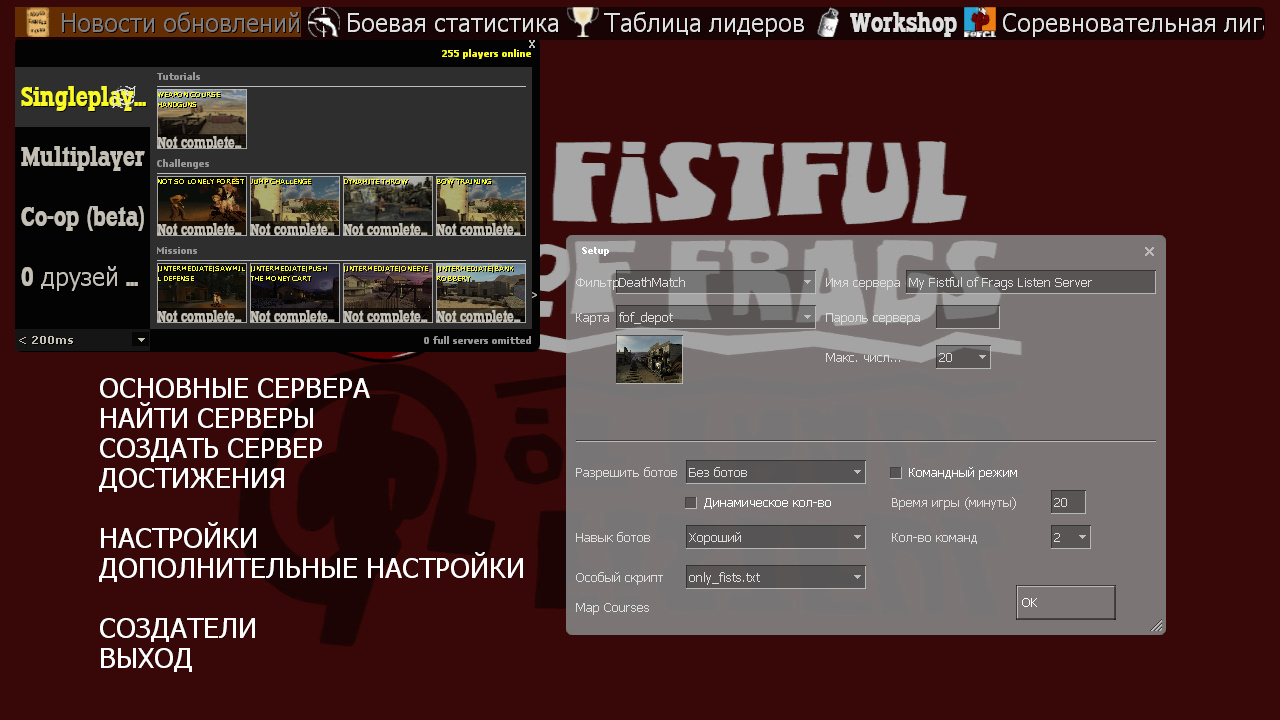1280x720 pixels.
Task: Open the 0 друзей friends section
Action: point(82,277)
